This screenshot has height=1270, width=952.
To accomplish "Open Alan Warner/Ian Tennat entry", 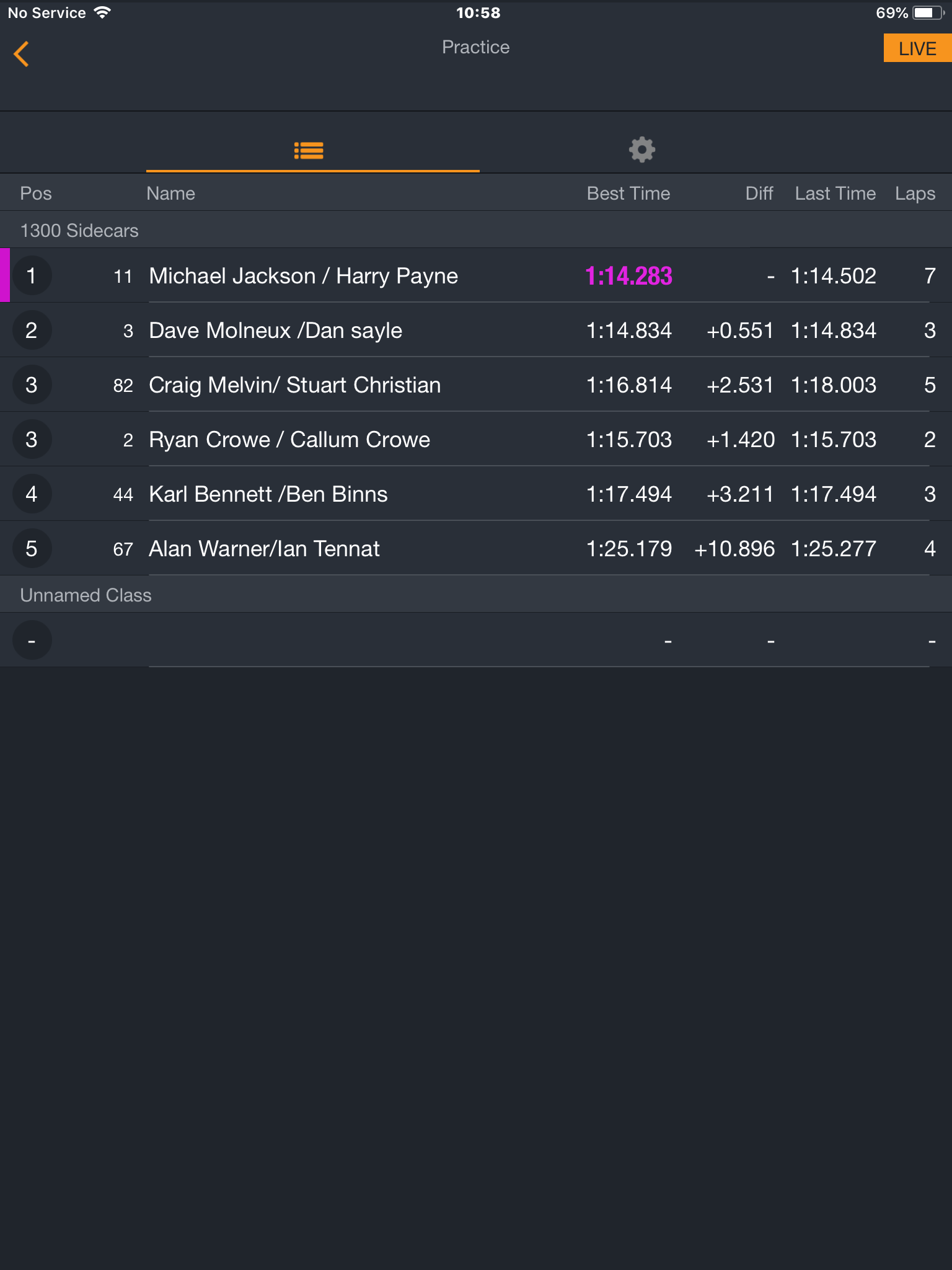I will click(476, 548).
